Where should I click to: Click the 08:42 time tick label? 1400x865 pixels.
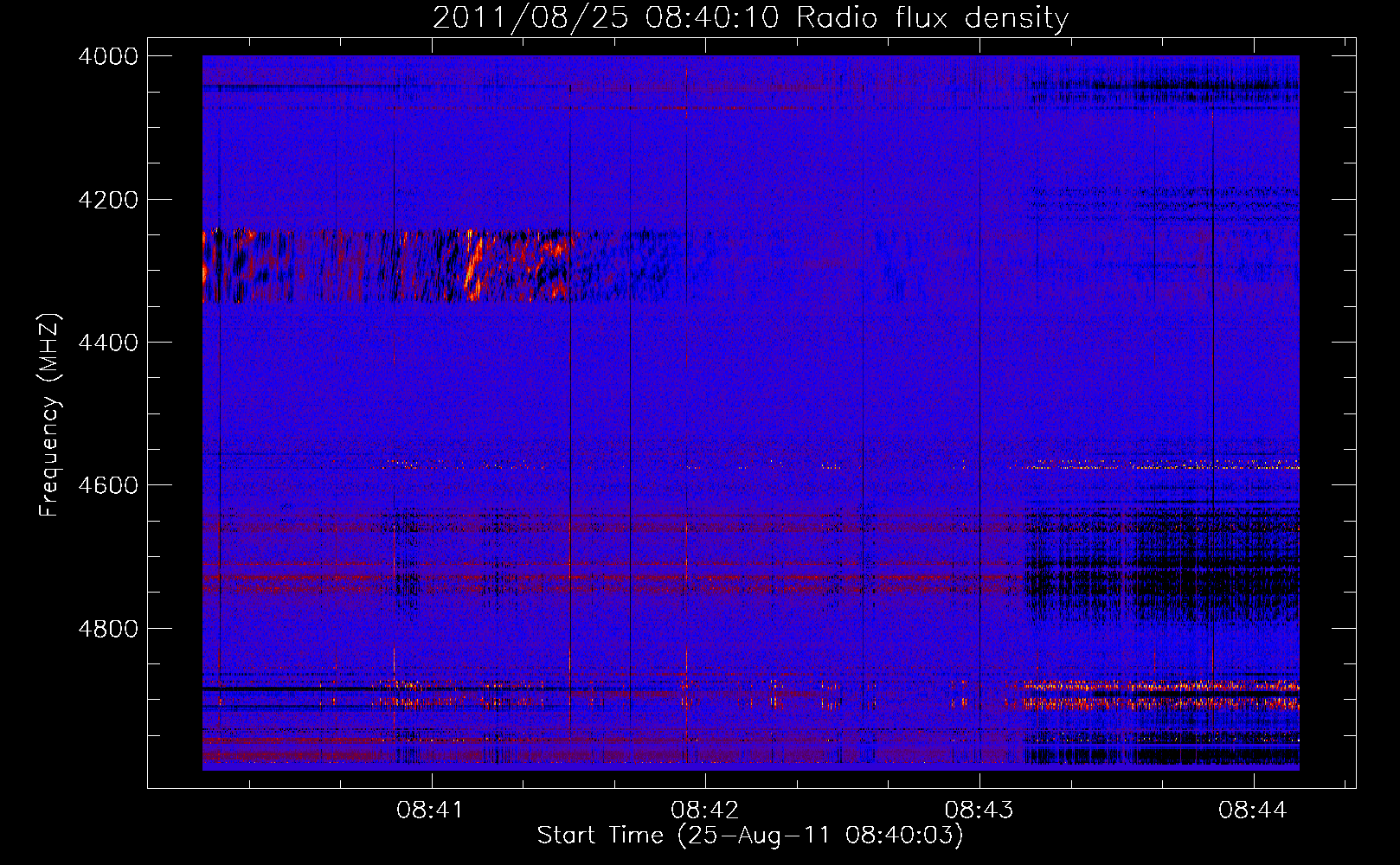click(705, 810)
